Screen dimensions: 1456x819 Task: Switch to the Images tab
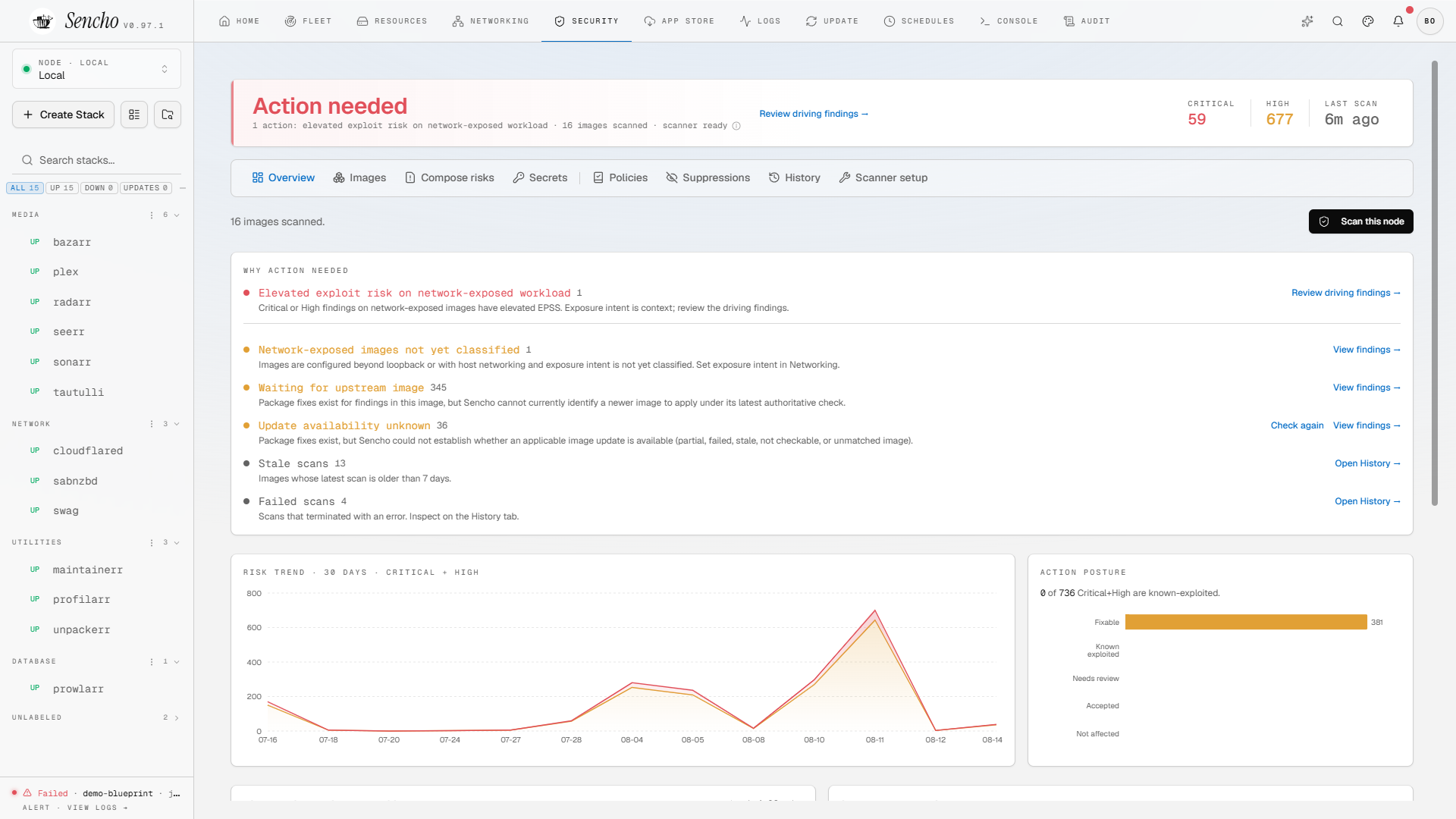pos(359,178)
